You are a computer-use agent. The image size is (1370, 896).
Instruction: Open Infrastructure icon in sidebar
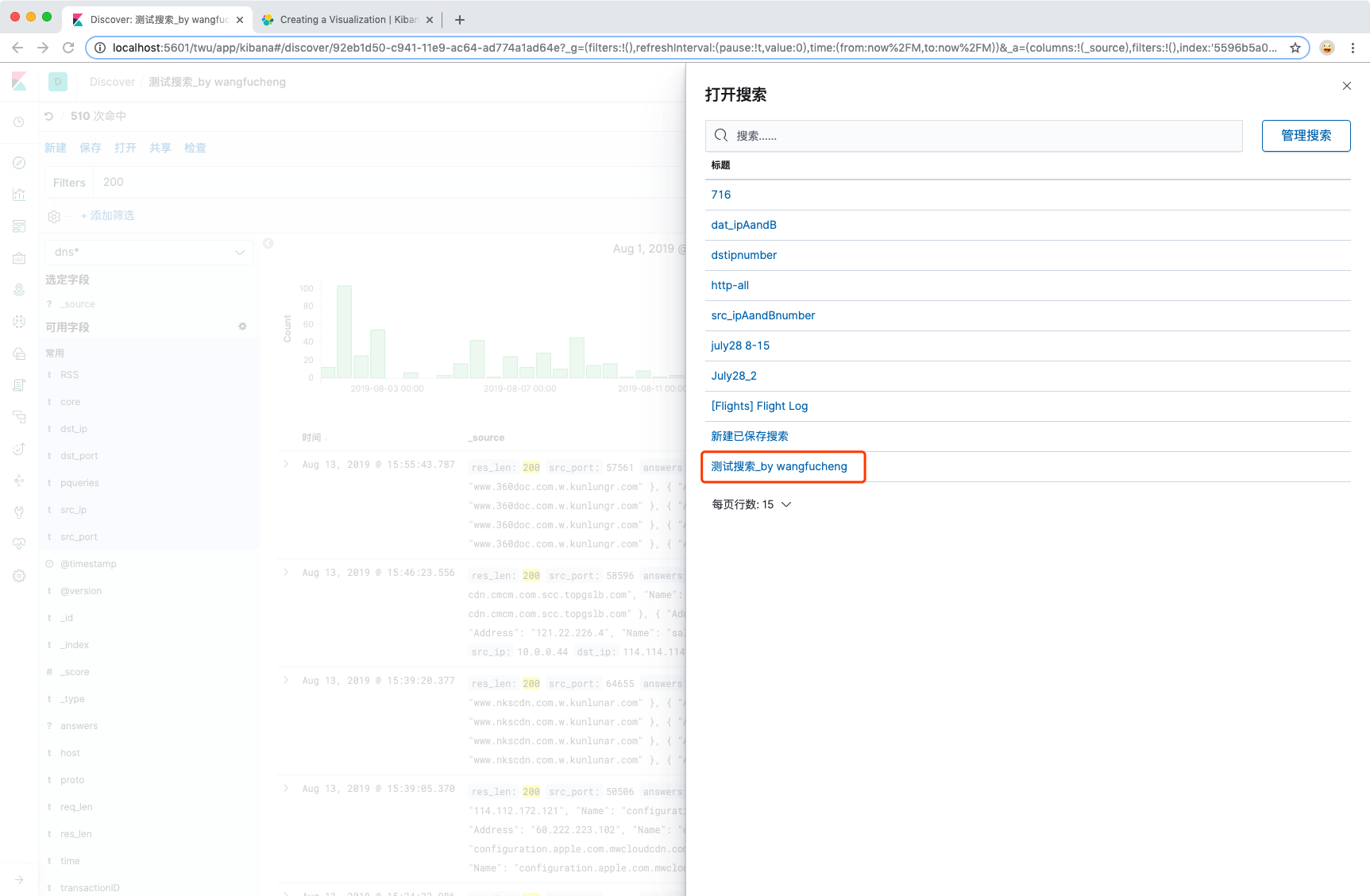tap(19, 353)
